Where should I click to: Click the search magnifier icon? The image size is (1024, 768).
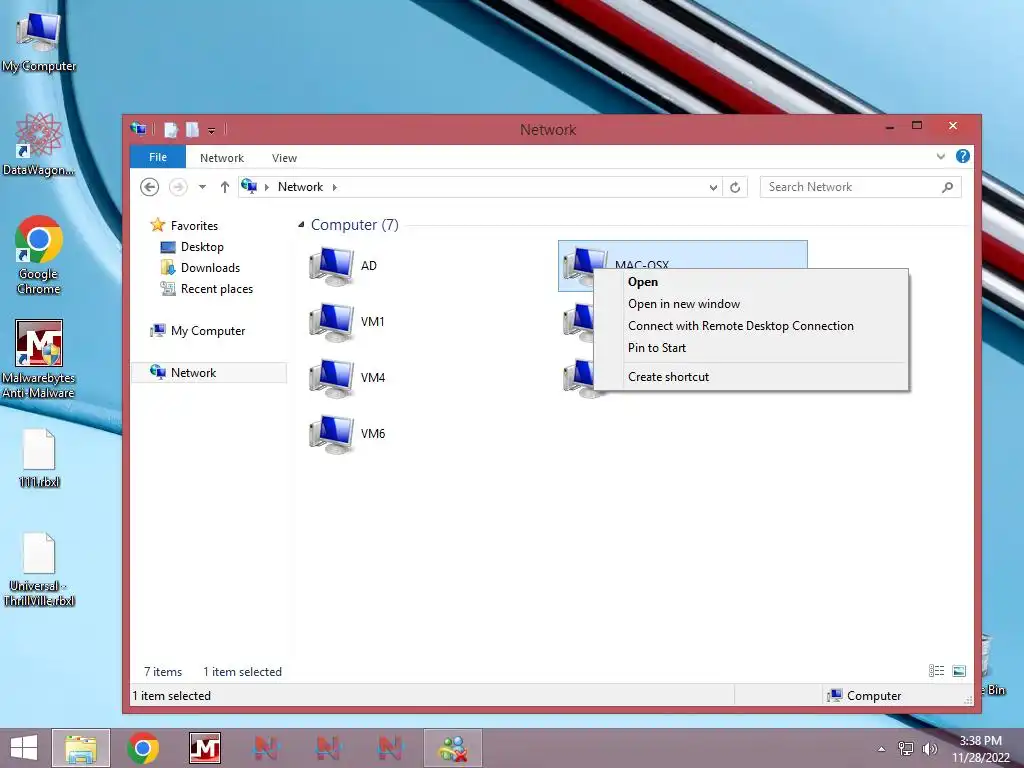pyautogui.click(x=947, y=187)
